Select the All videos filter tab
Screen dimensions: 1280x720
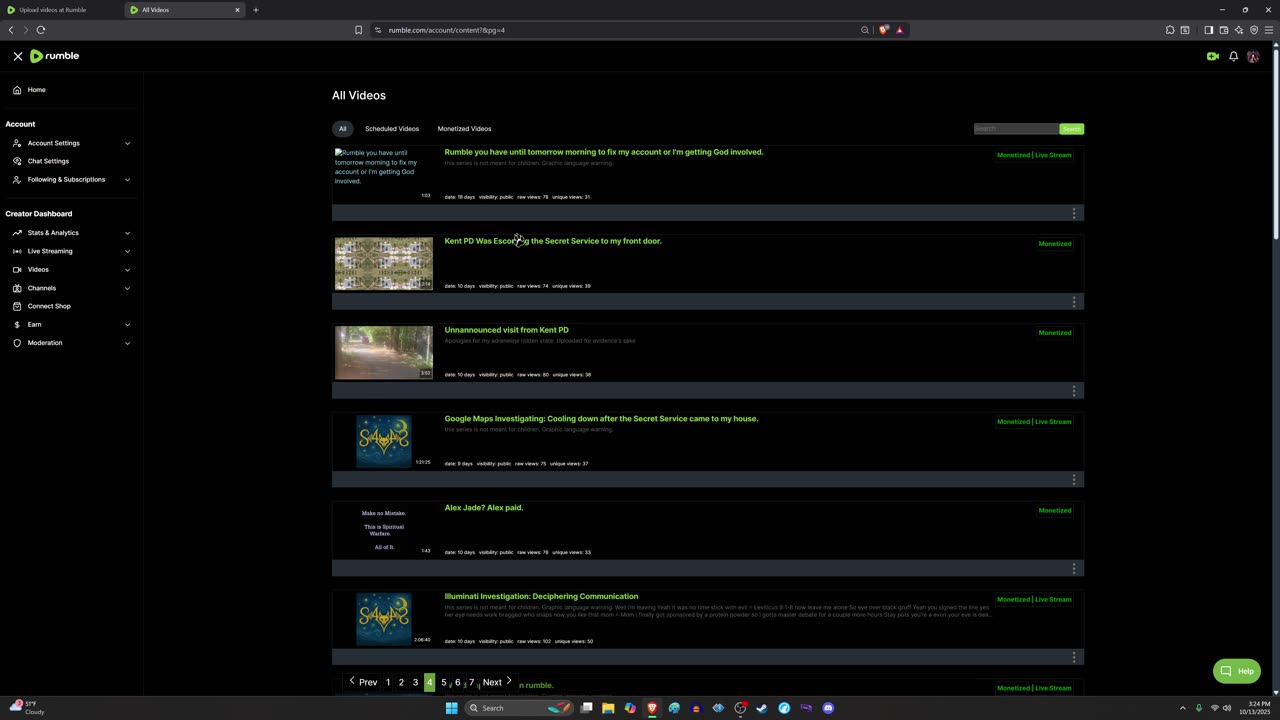click(342, 129)
